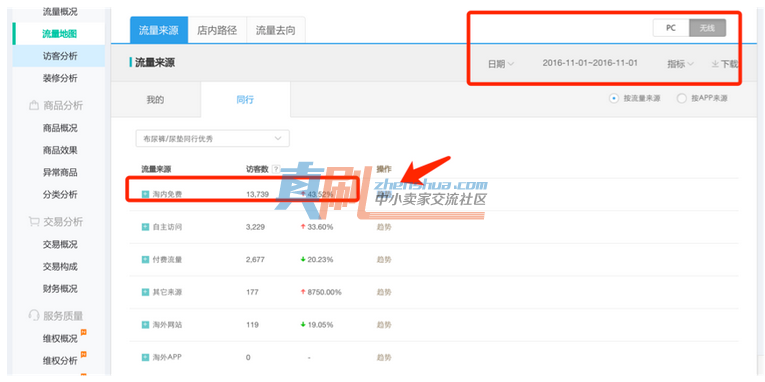The width and height of the screenshot is (765, 382).
Task: Switch to 店内路径 tab
Action: (217, 30)
